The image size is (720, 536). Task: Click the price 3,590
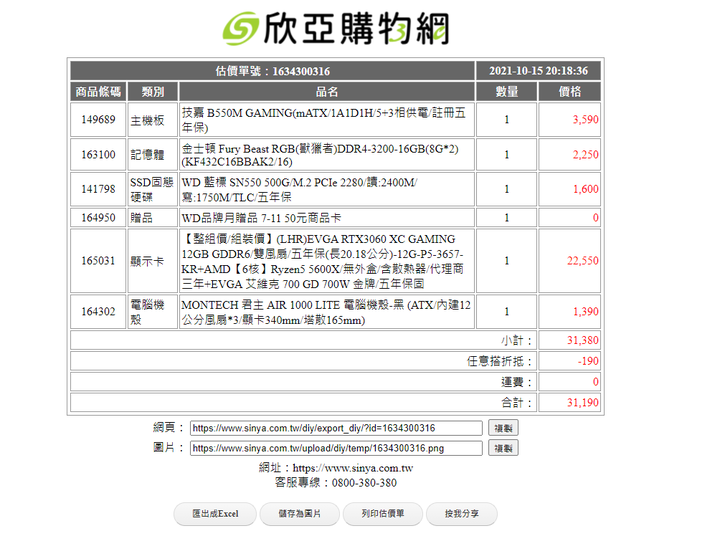point(585,119)
